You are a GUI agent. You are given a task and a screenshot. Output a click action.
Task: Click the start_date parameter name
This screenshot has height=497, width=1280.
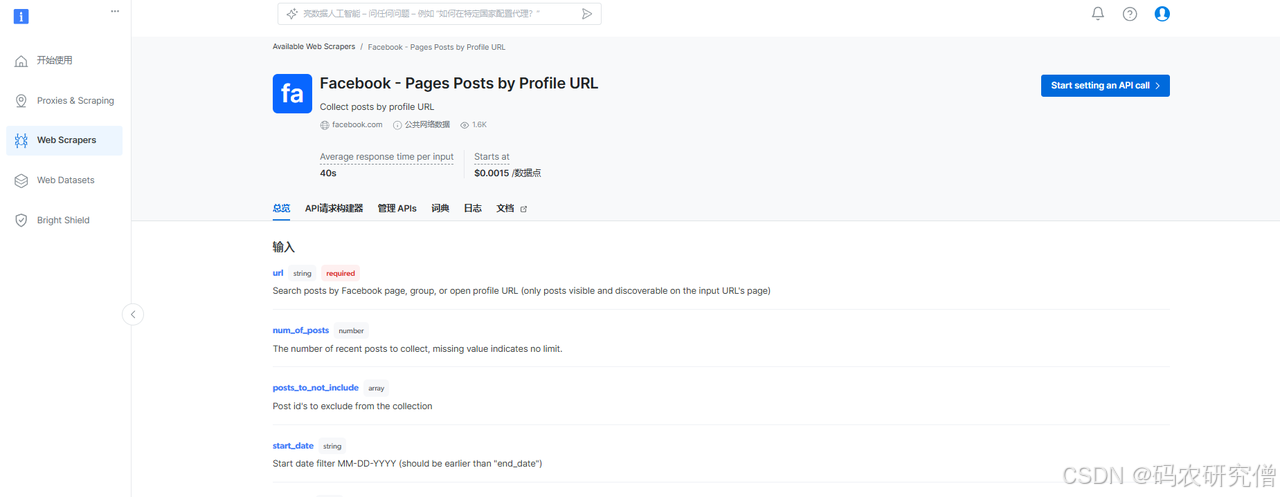[x=293, y=446]
